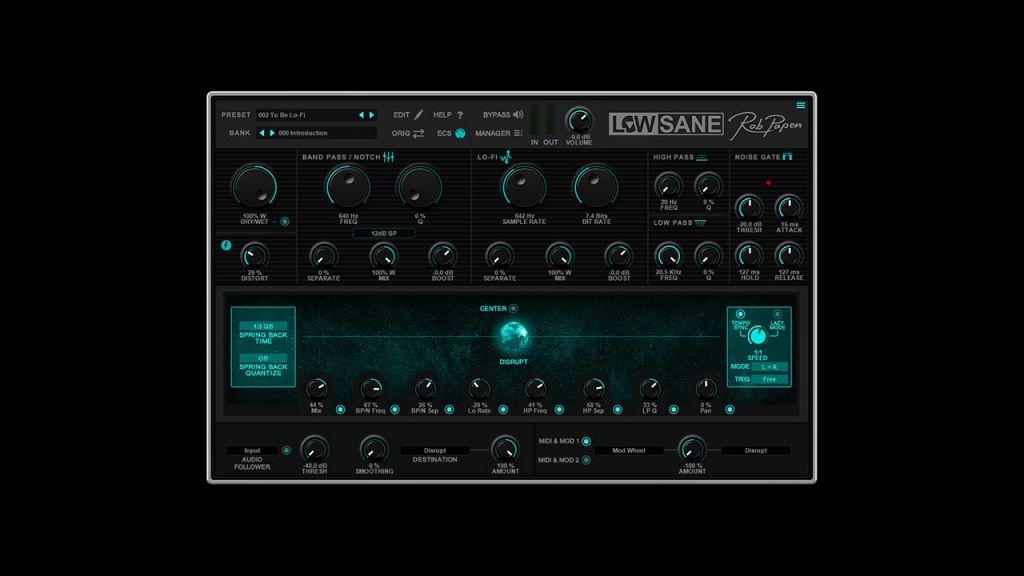1024x576 pixels.
Task: Select MIDI & MOD 2 radio button
Action: click(586, 460)
